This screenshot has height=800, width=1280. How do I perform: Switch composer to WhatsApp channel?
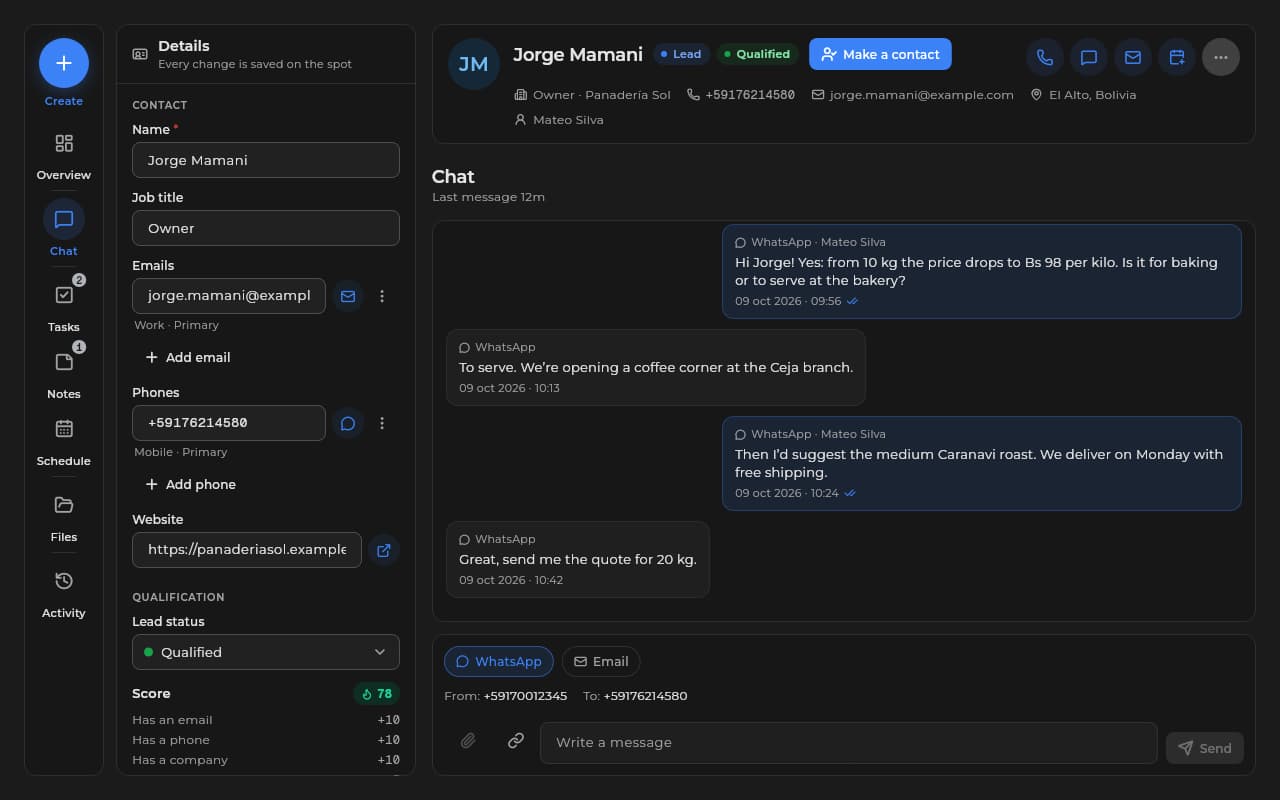[499, 661]
